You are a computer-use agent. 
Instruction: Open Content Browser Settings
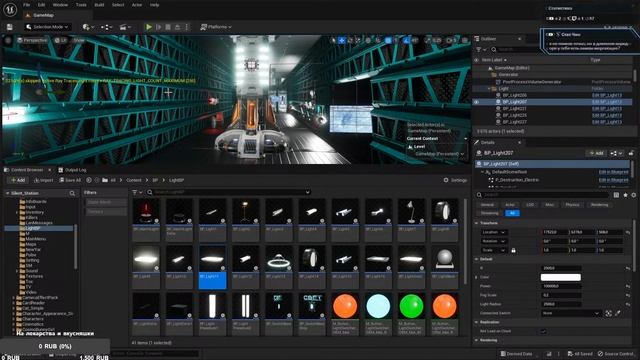[x=455, y=180]
